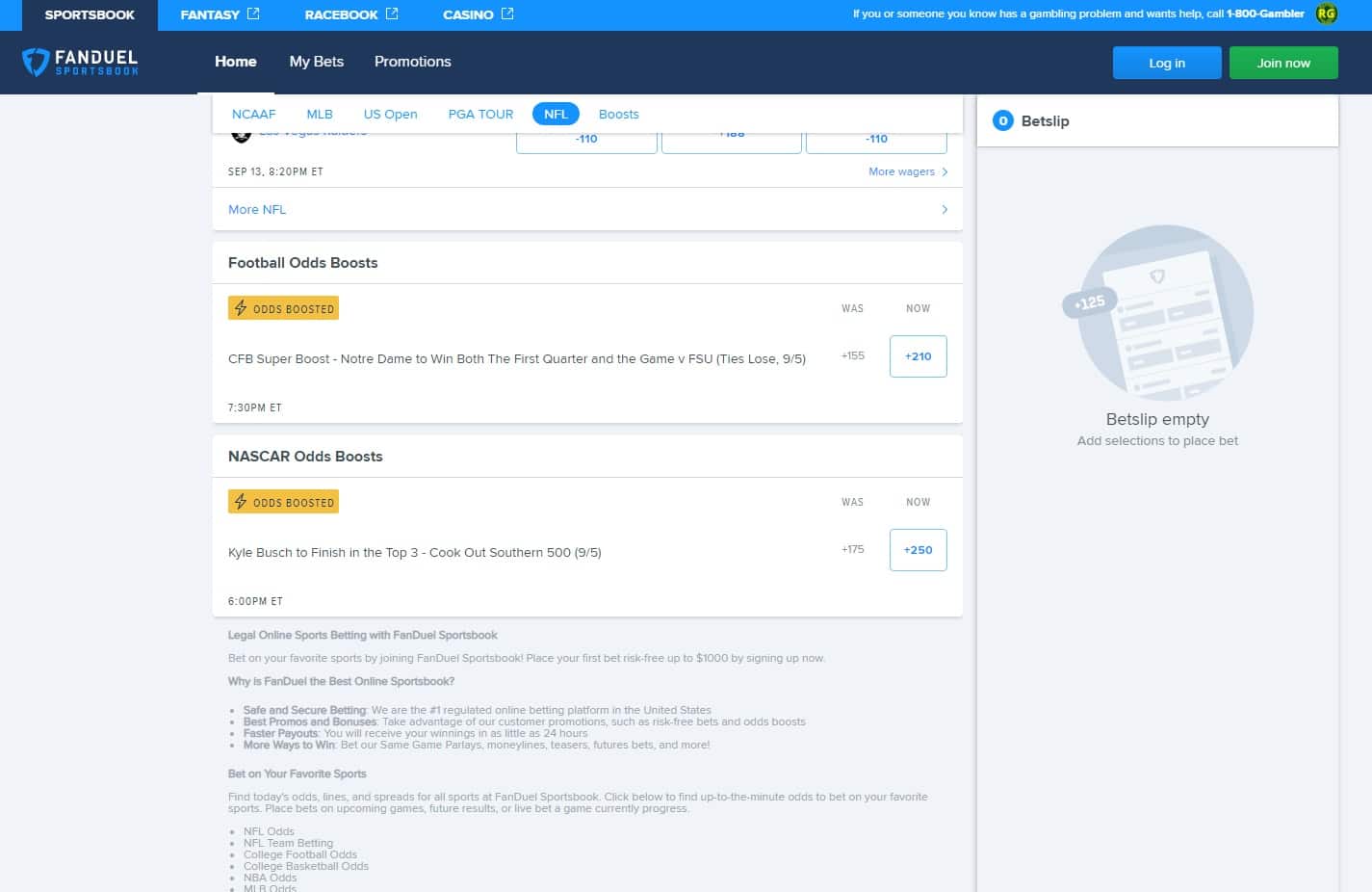Image resolution: width=1372 pixels, height=892 pixels.
Task: Click the 6:00PM ET boost time
Action: point(255,601)
